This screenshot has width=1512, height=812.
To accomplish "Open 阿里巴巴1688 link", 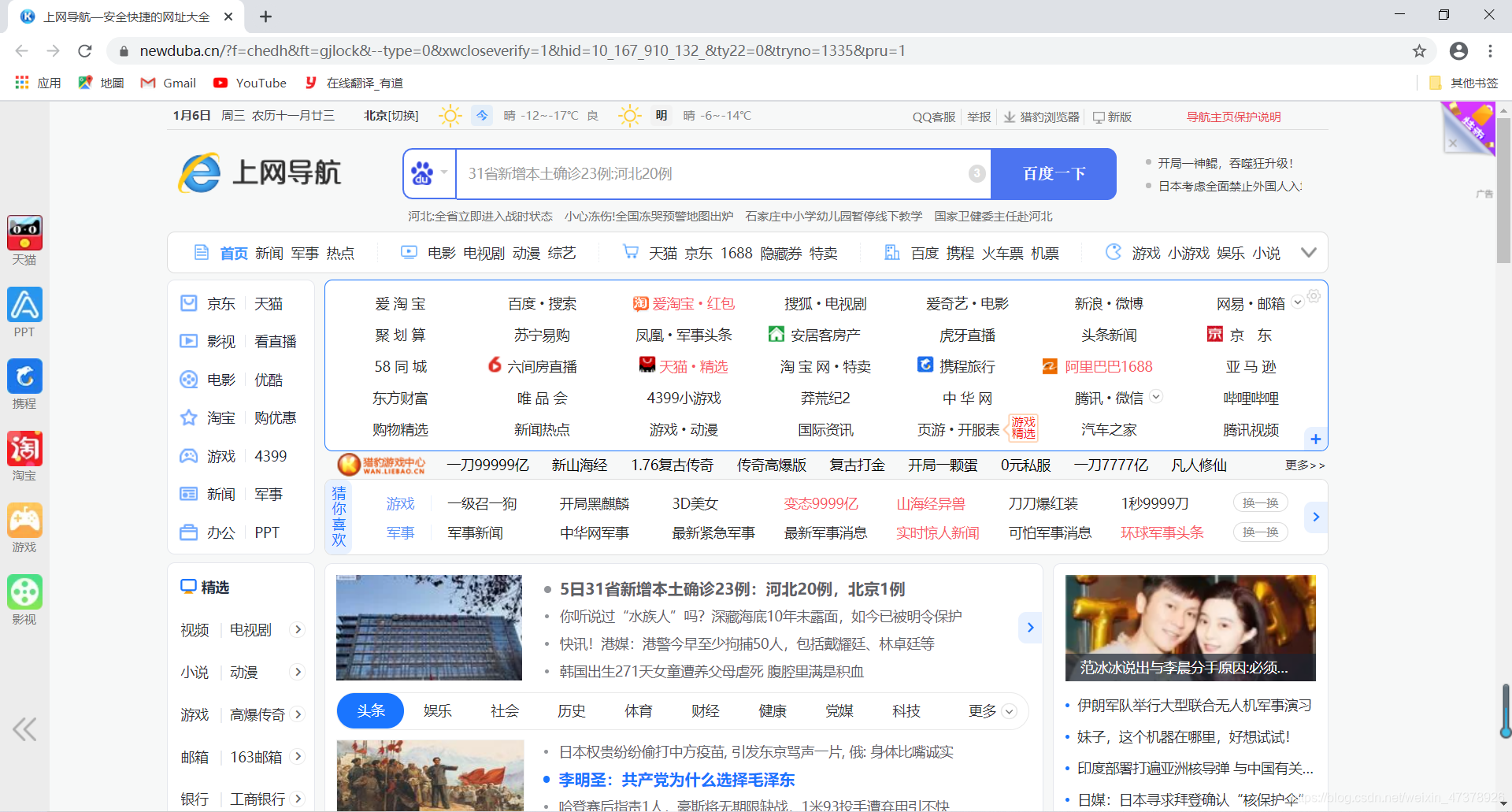I will point(1098,366).
